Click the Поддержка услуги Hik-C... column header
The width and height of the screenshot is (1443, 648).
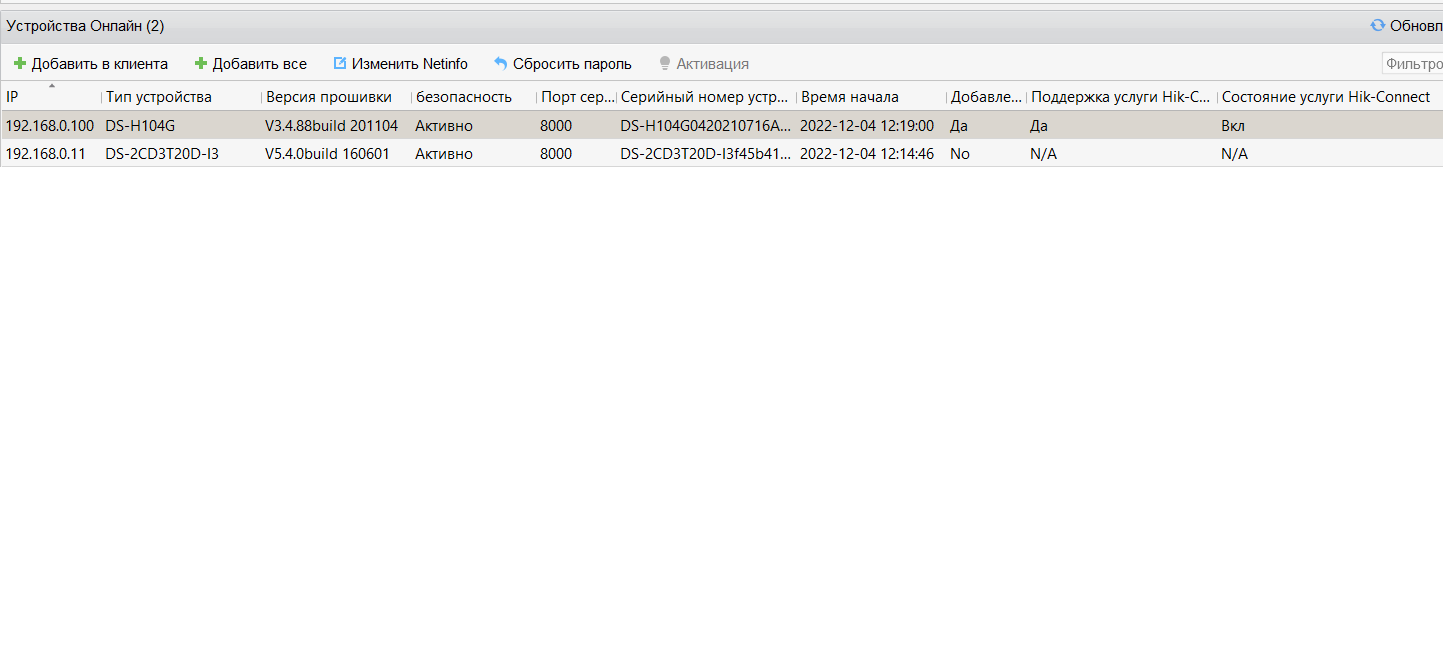pos(1120,97)
